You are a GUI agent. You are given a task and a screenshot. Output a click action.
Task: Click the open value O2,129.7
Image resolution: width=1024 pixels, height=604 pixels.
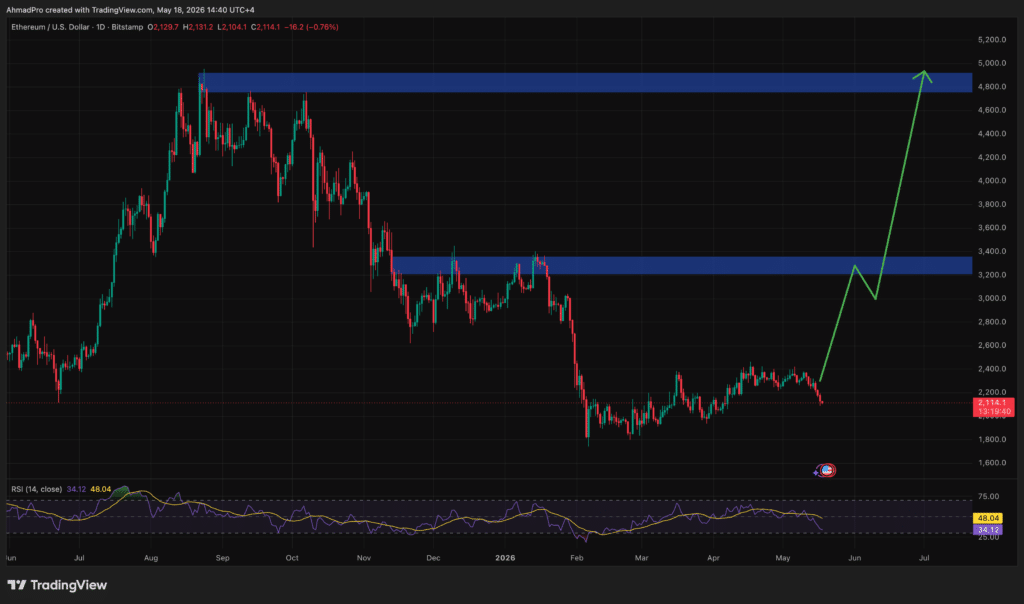pos(163,27)
